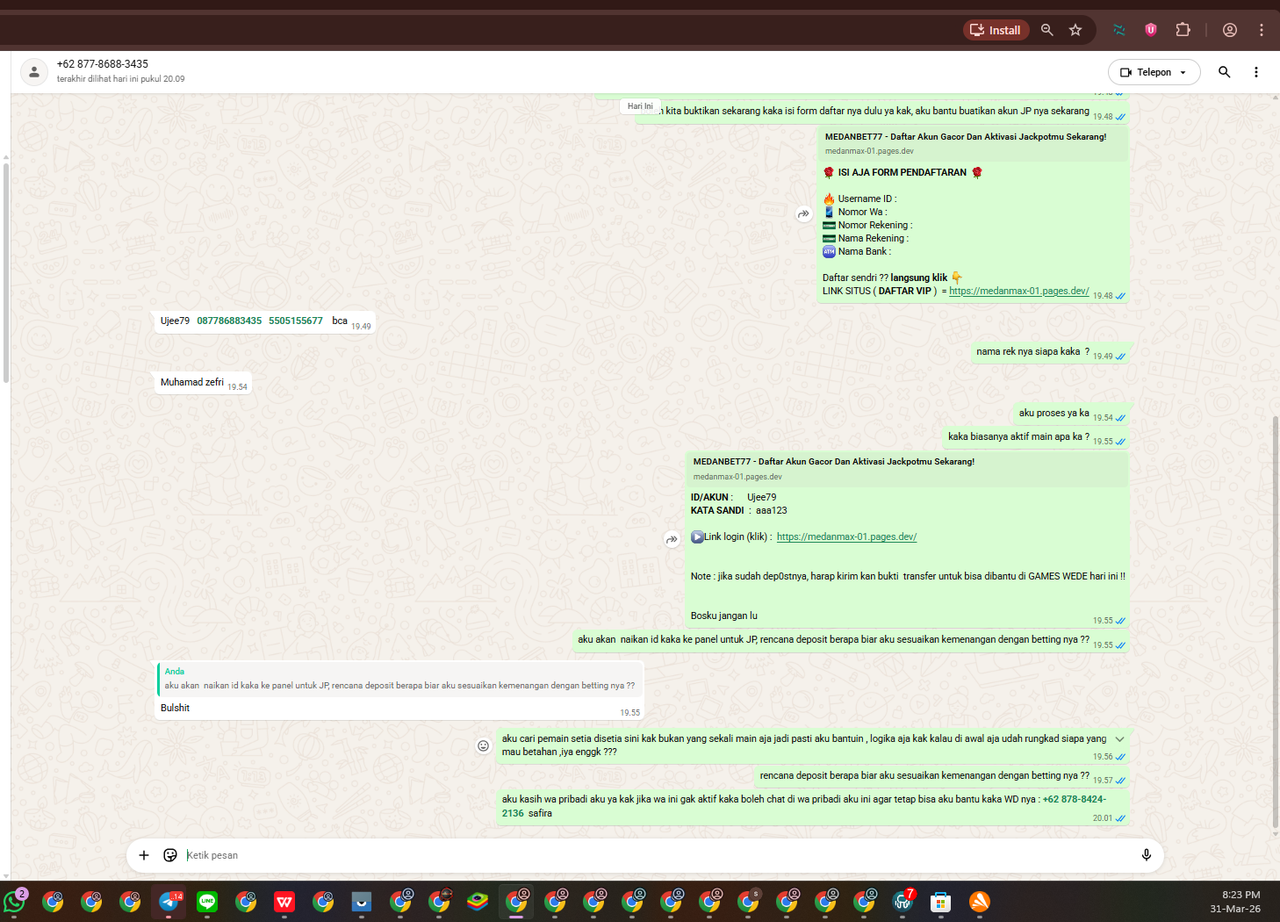Open the browser zoom magnifier icon

(x=1047, y=30)
